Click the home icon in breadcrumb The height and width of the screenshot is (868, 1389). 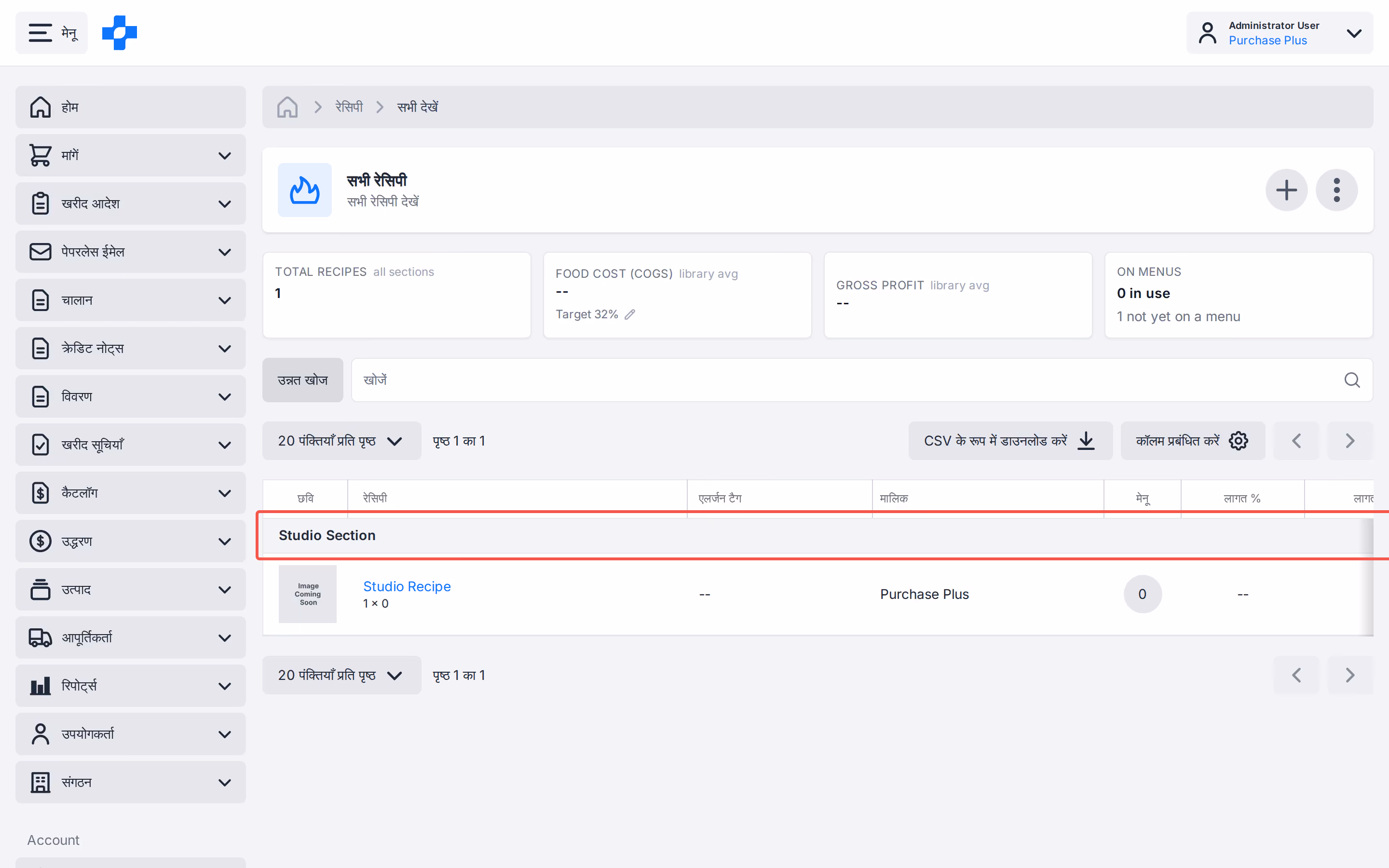pos(287,108)
